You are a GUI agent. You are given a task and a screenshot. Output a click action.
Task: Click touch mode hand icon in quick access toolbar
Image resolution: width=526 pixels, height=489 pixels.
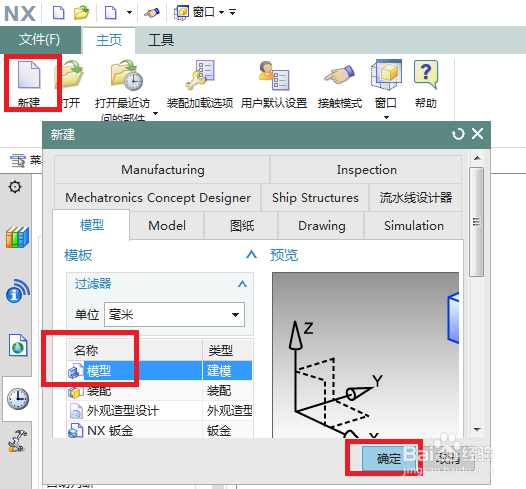click(x=152, y=13)
